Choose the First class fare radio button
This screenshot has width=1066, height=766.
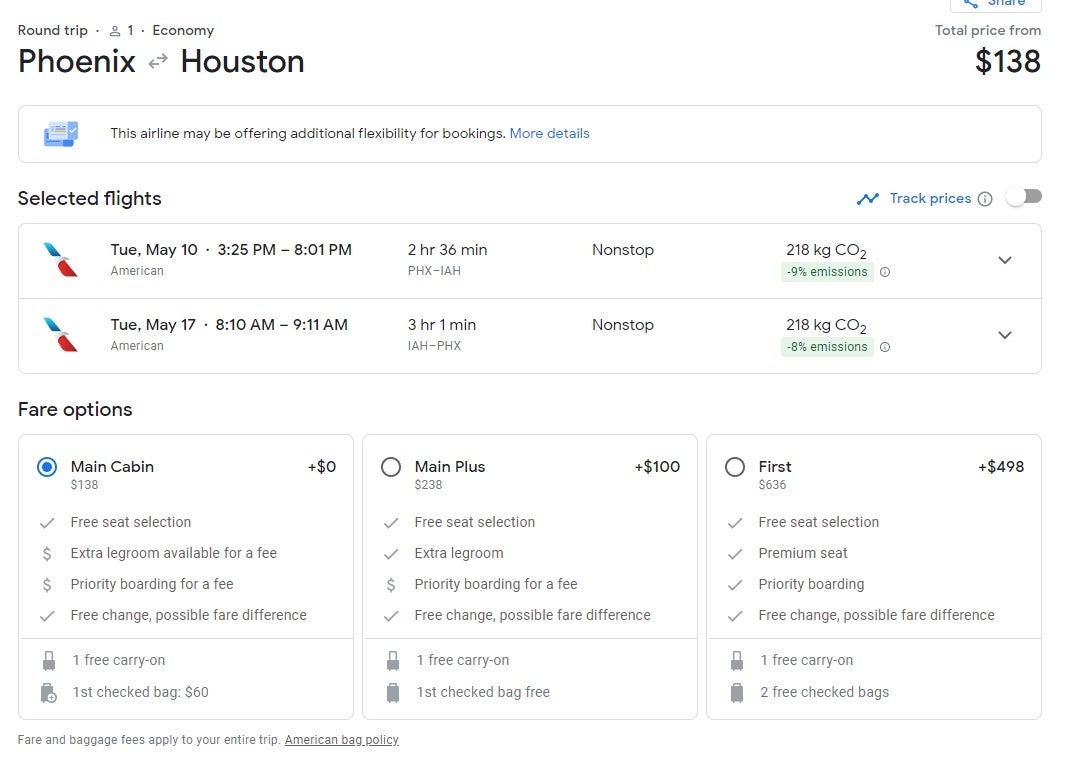(x=735, y=467)
